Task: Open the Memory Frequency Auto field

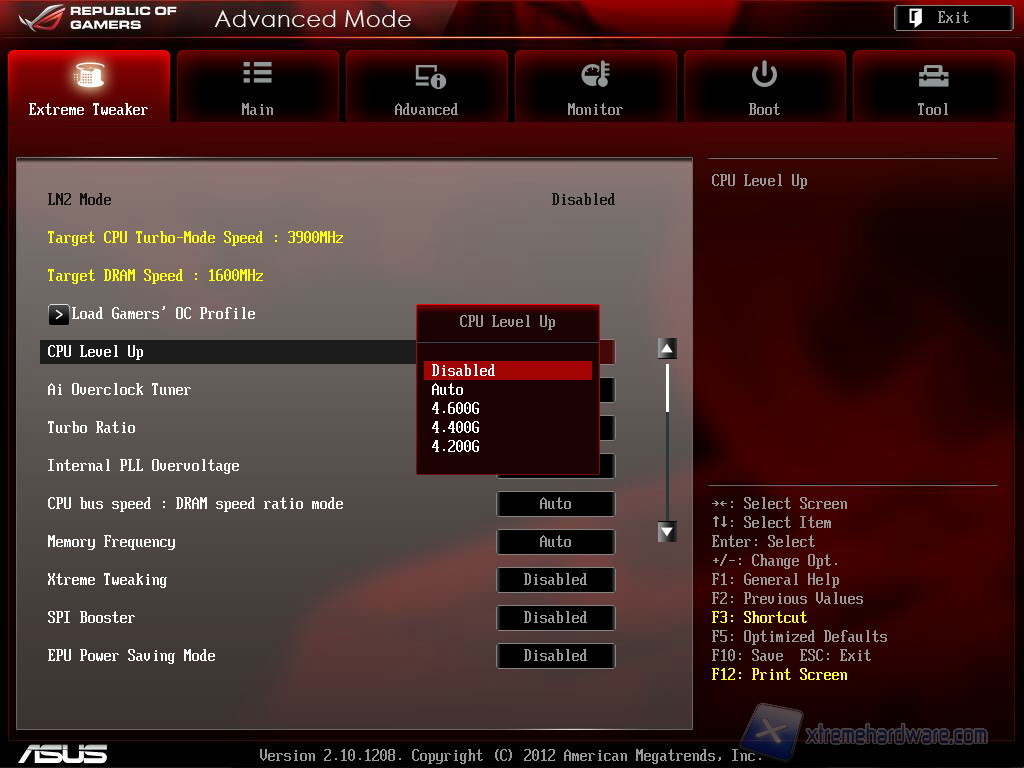Action: point(555,542)
